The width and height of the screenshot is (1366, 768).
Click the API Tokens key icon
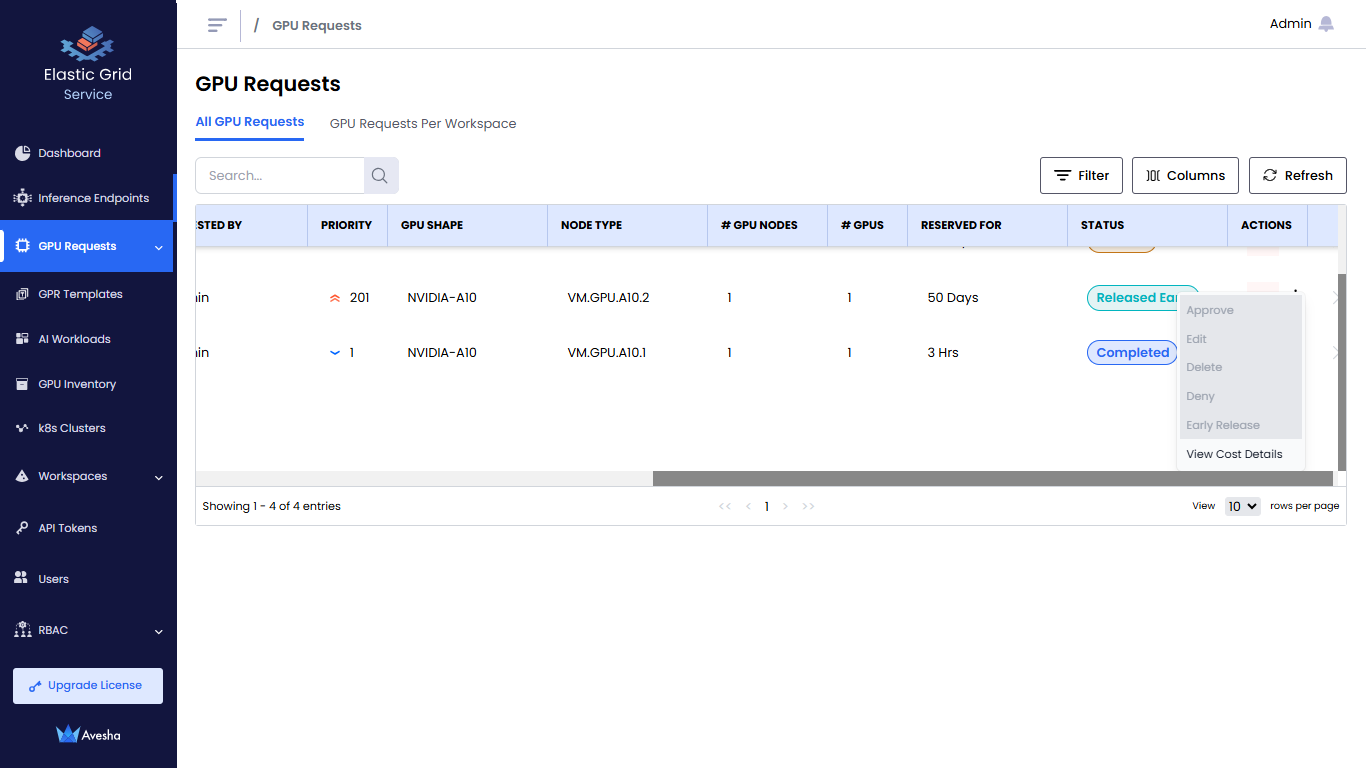click(22, 528)
